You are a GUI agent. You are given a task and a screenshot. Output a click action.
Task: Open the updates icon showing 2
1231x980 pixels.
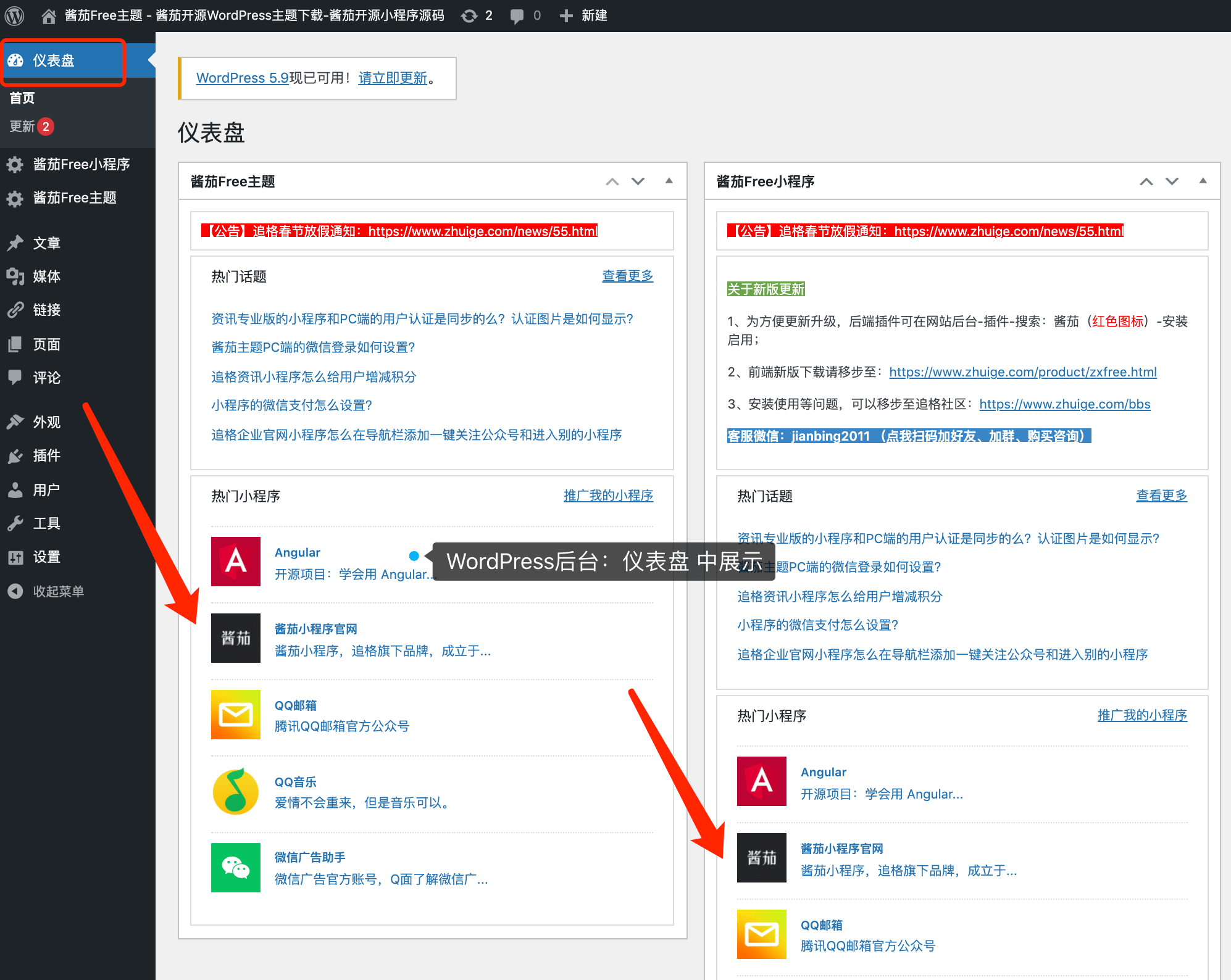(469, 15)
